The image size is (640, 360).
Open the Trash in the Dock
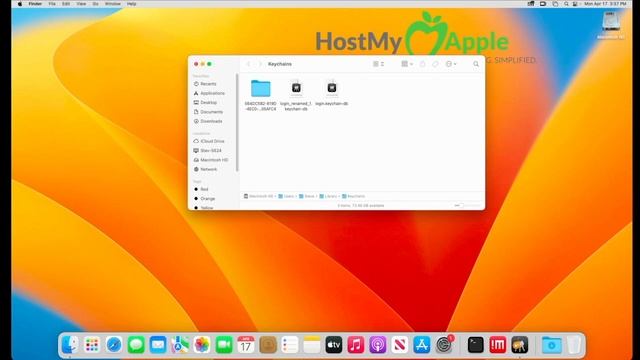click(x=573, y=345)
